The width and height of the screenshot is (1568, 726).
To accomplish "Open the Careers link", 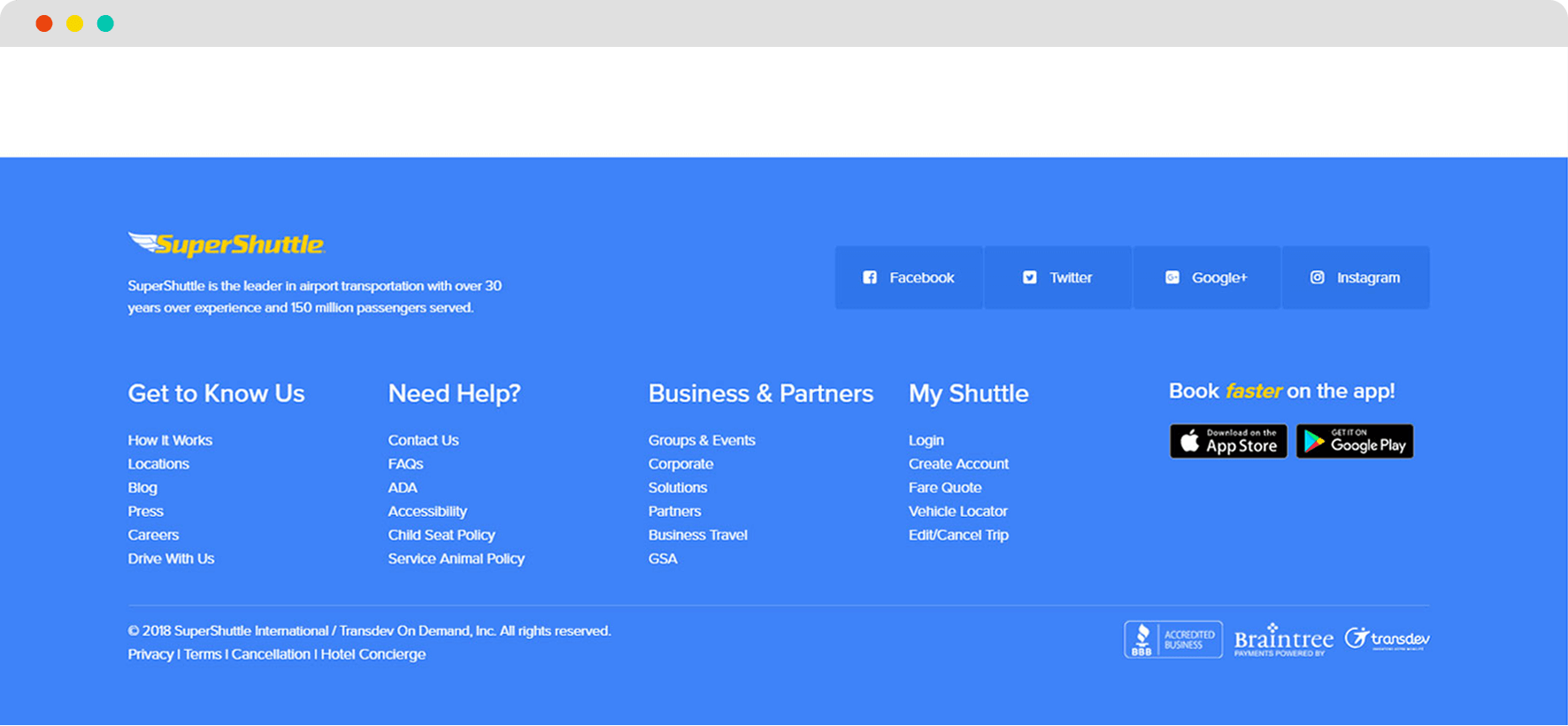I will point(153,536).
